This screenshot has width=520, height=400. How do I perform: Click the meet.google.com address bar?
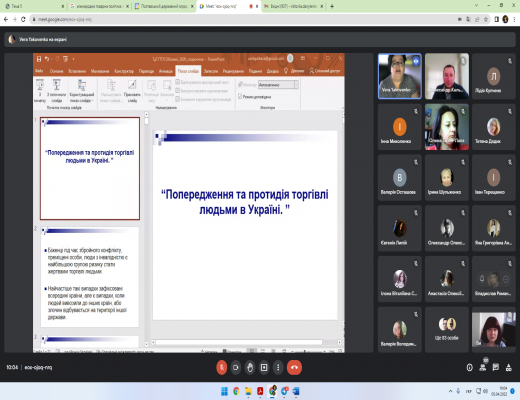coord(243,19)
